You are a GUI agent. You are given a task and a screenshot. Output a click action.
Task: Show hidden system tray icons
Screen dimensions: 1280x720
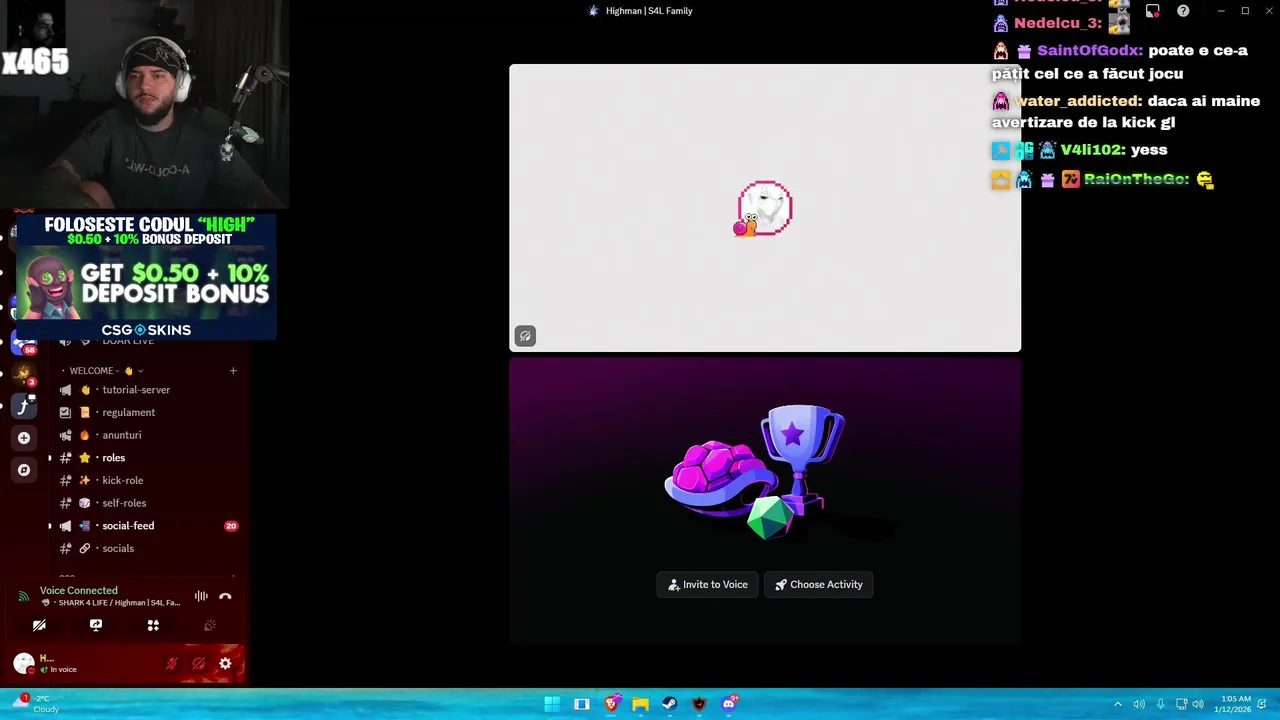(1118, 704)
